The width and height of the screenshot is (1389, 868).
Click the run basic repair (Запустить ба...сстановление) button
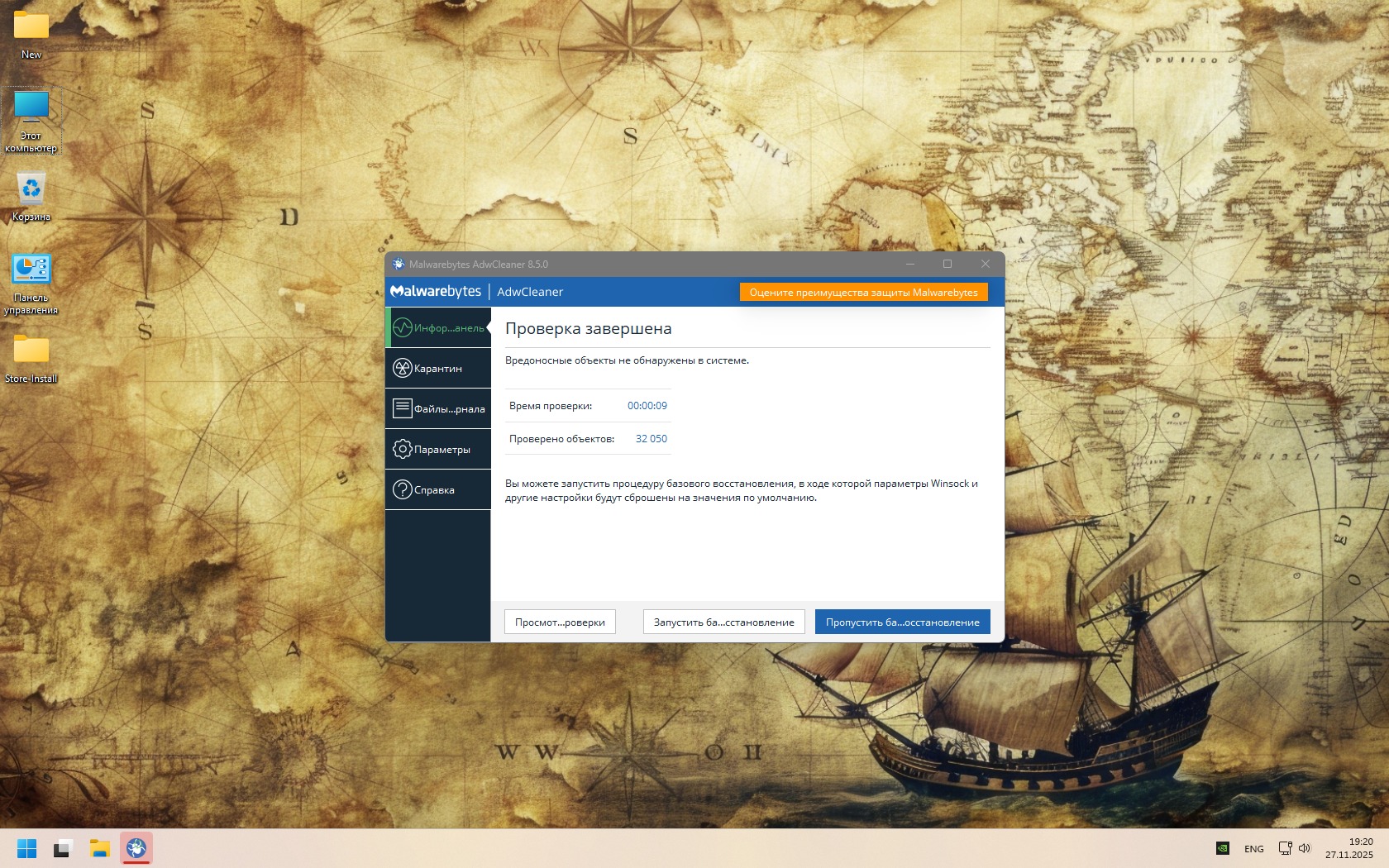coord(723,622)
